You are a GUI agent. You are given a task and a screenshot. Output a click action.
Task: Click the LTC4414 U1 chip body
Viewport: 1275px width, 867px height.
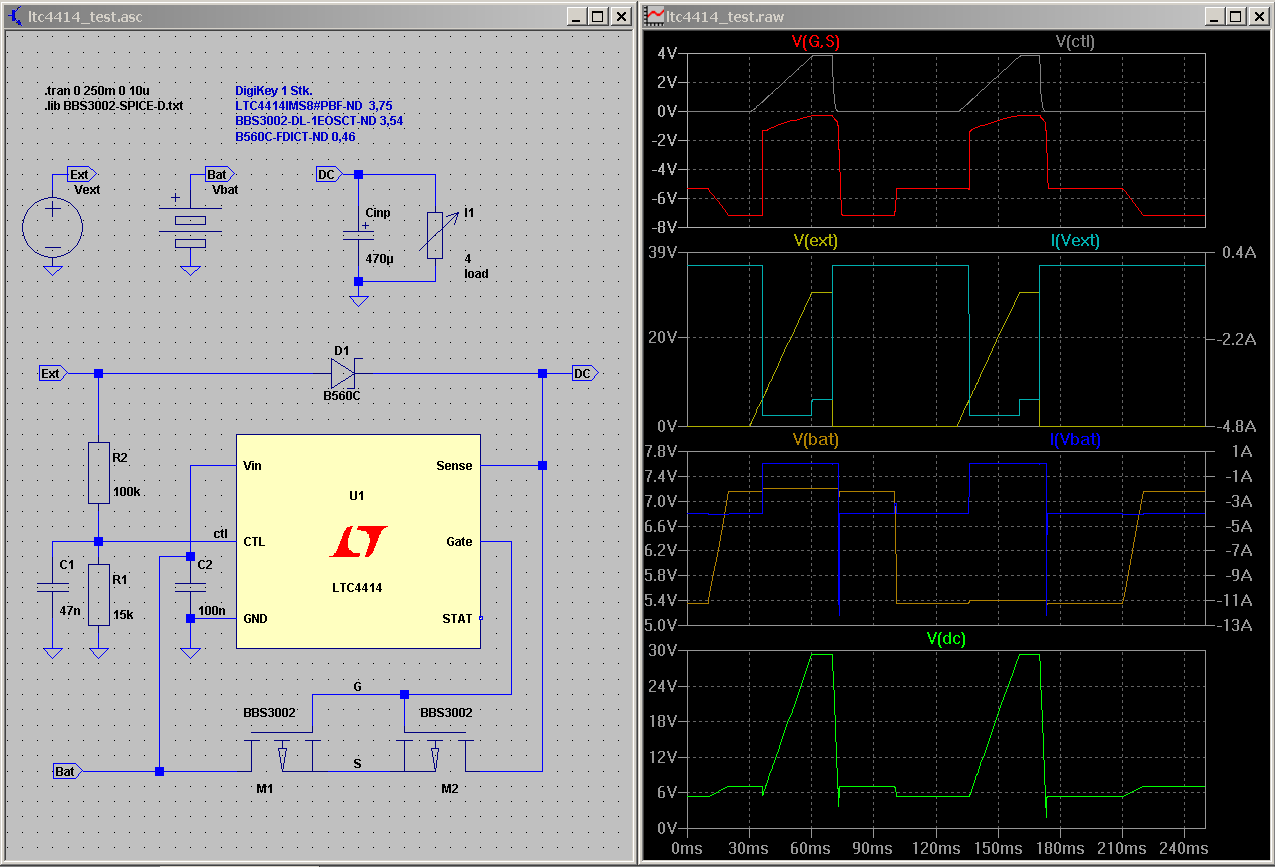tap(358, 541)
